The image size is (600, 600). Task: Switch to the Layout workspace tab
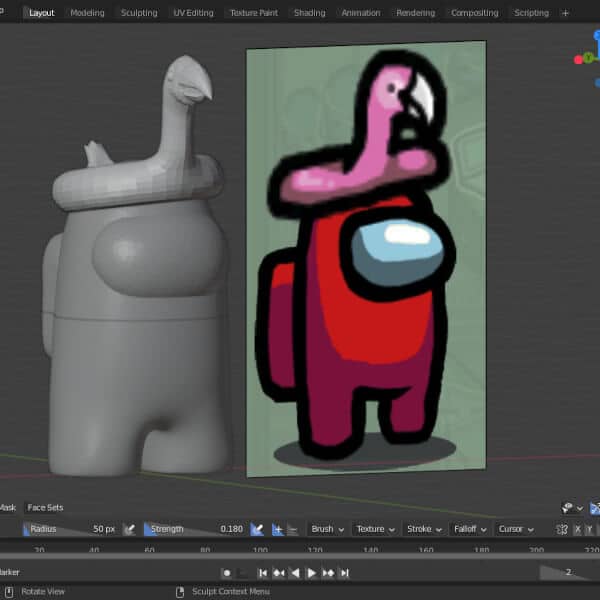[x=41, y=13]
